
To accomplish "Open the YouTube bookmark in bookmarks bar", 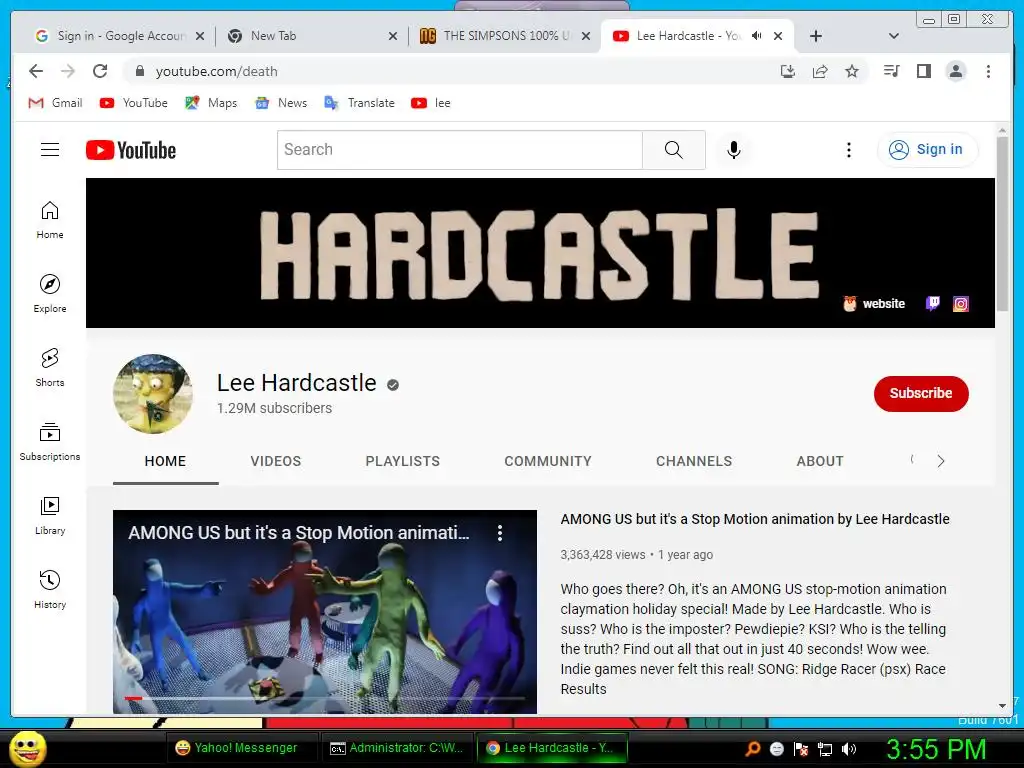I will coord(134,103).
